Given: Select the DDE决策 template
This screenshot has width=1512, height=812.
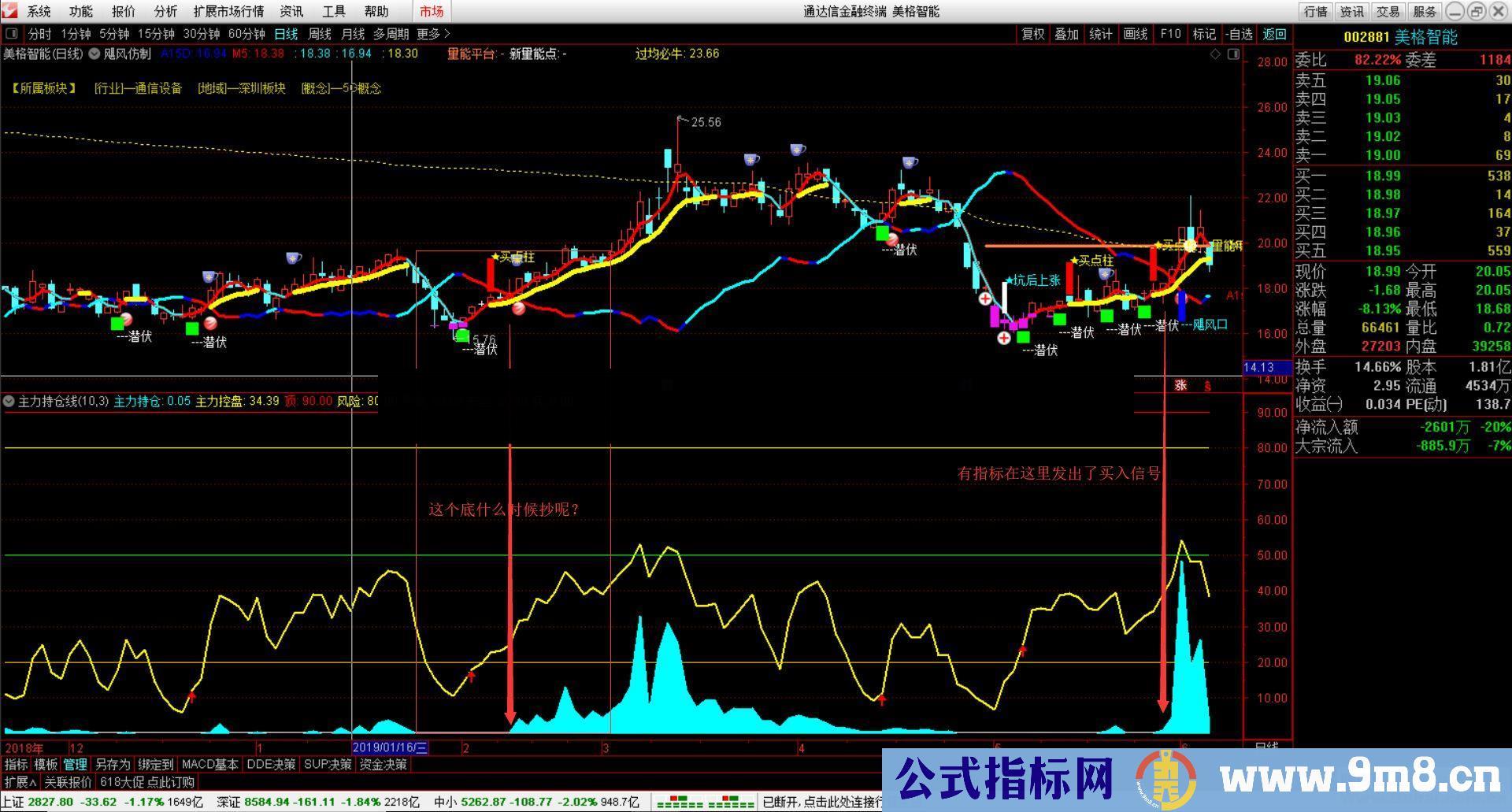Looking at the screenshot, I should coord(271,764).
